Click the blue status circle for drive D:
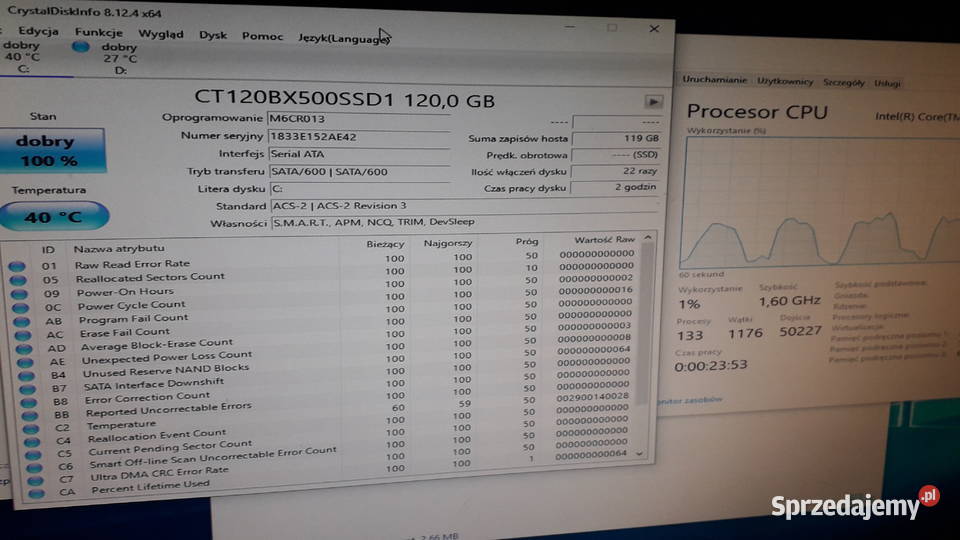The height and width of the screenshot is (540, 960). click(x=80, y=47)
